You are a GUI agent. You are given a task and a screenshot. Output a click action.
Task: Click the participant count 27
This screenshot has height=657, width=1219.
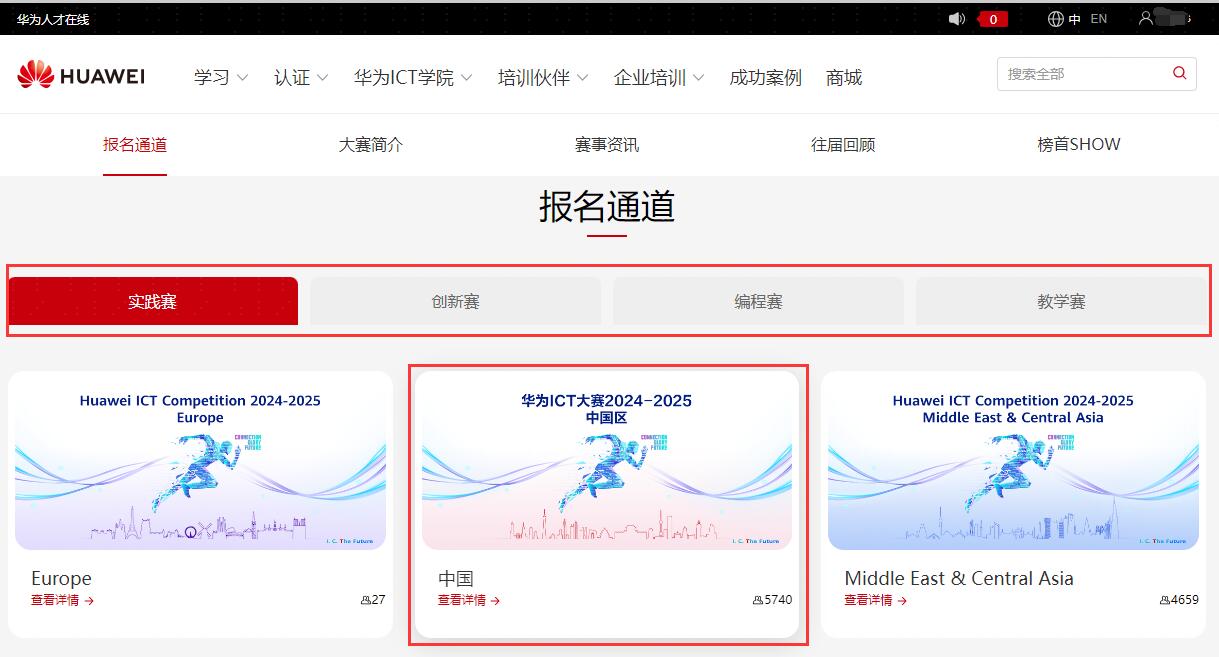point(378,600)
